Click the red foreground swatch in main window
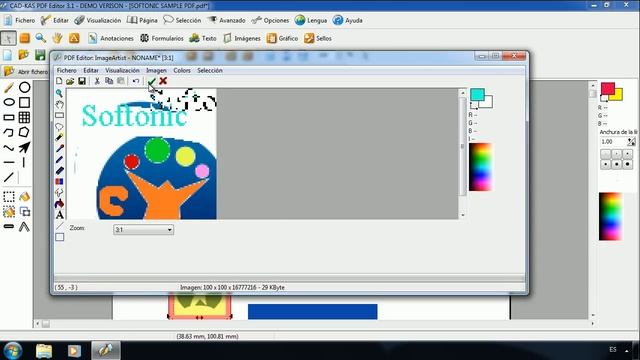 click(608, 89)
